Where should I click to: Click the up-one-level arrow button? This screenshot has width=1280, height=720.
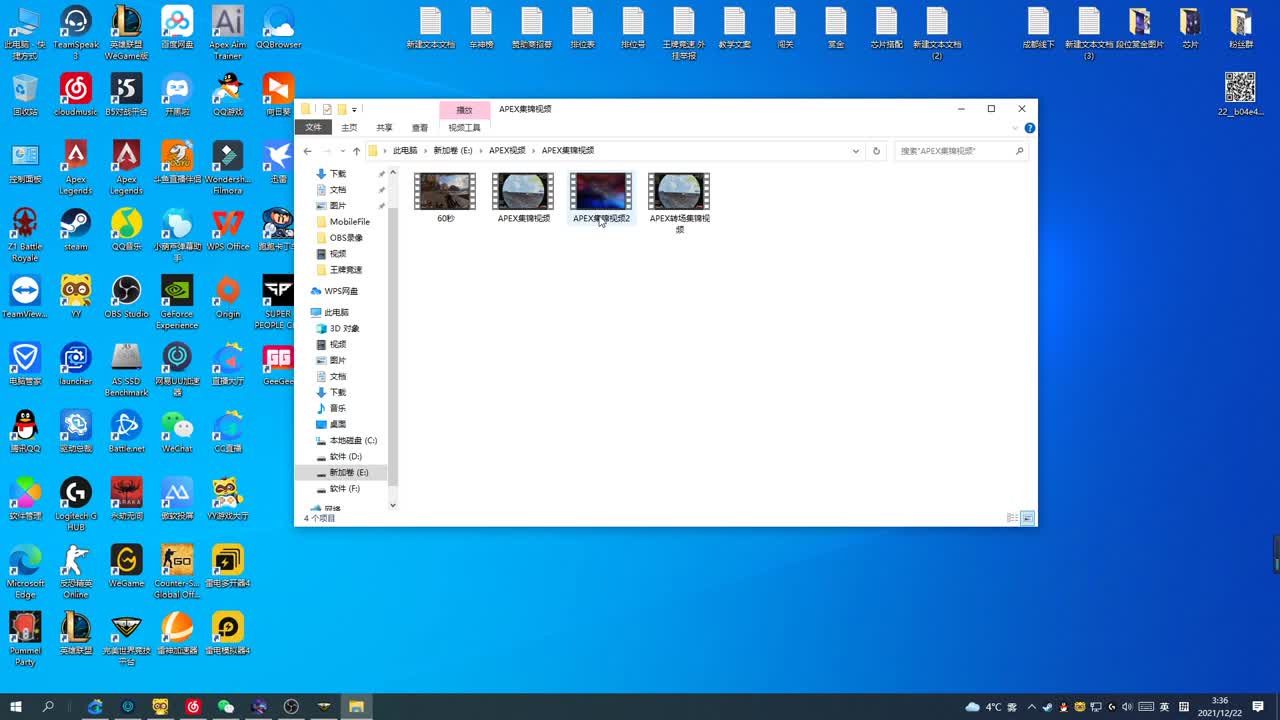tap(356, 151)
